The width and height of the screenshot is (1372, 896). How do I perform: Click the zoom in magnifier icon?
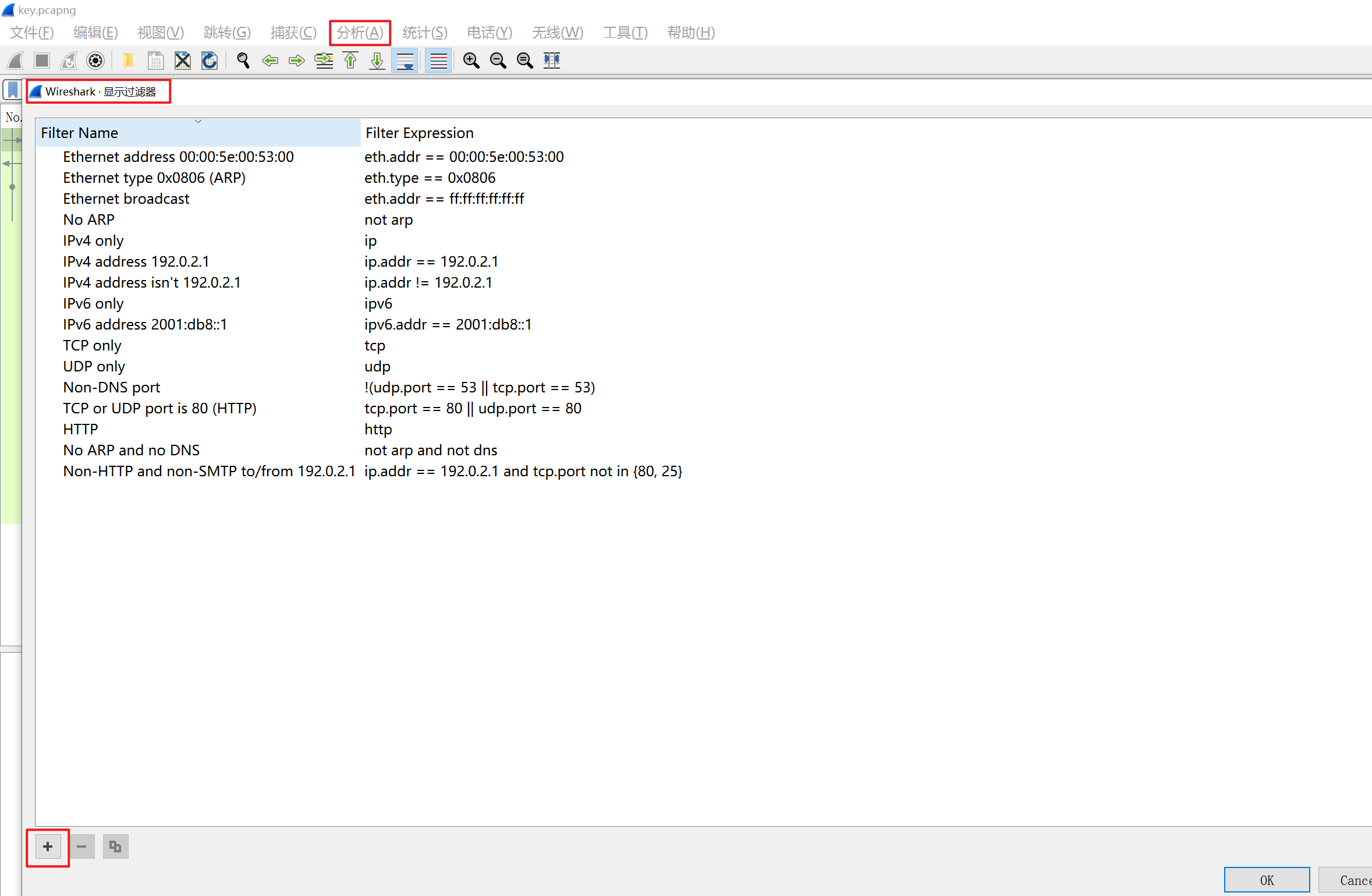point(471,61)
